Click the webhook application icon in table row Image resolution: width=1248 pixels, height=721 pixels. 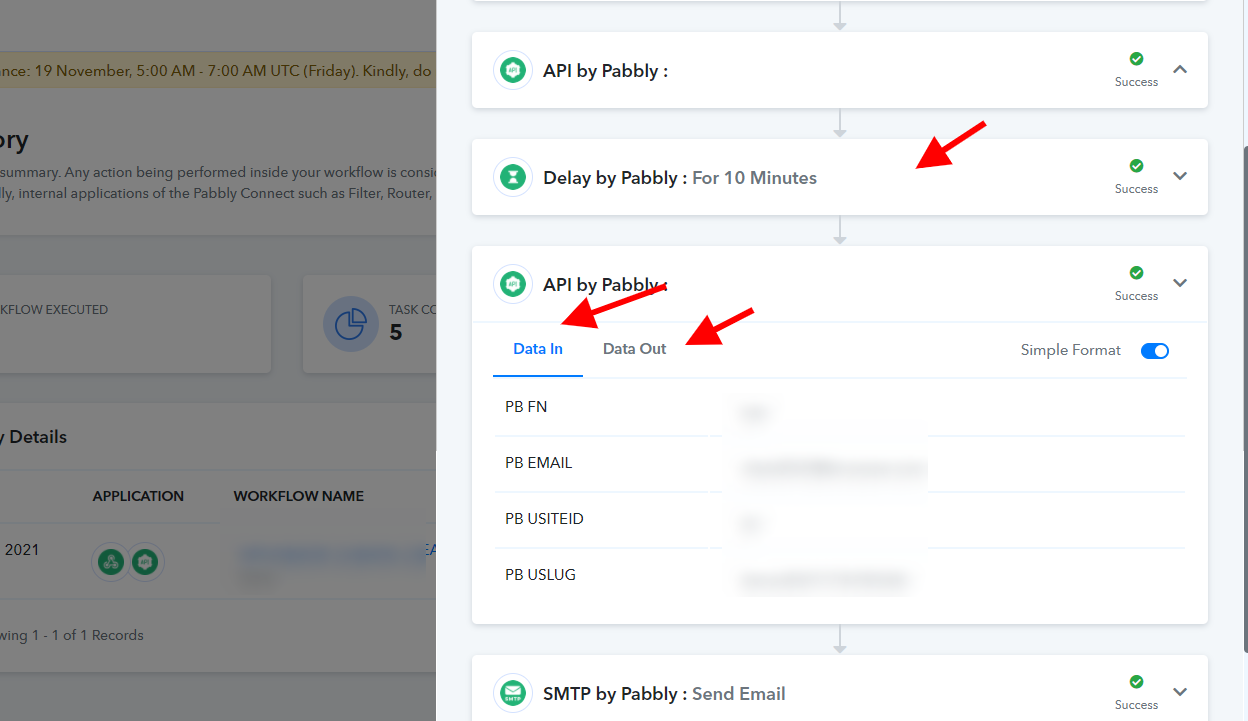111,561
